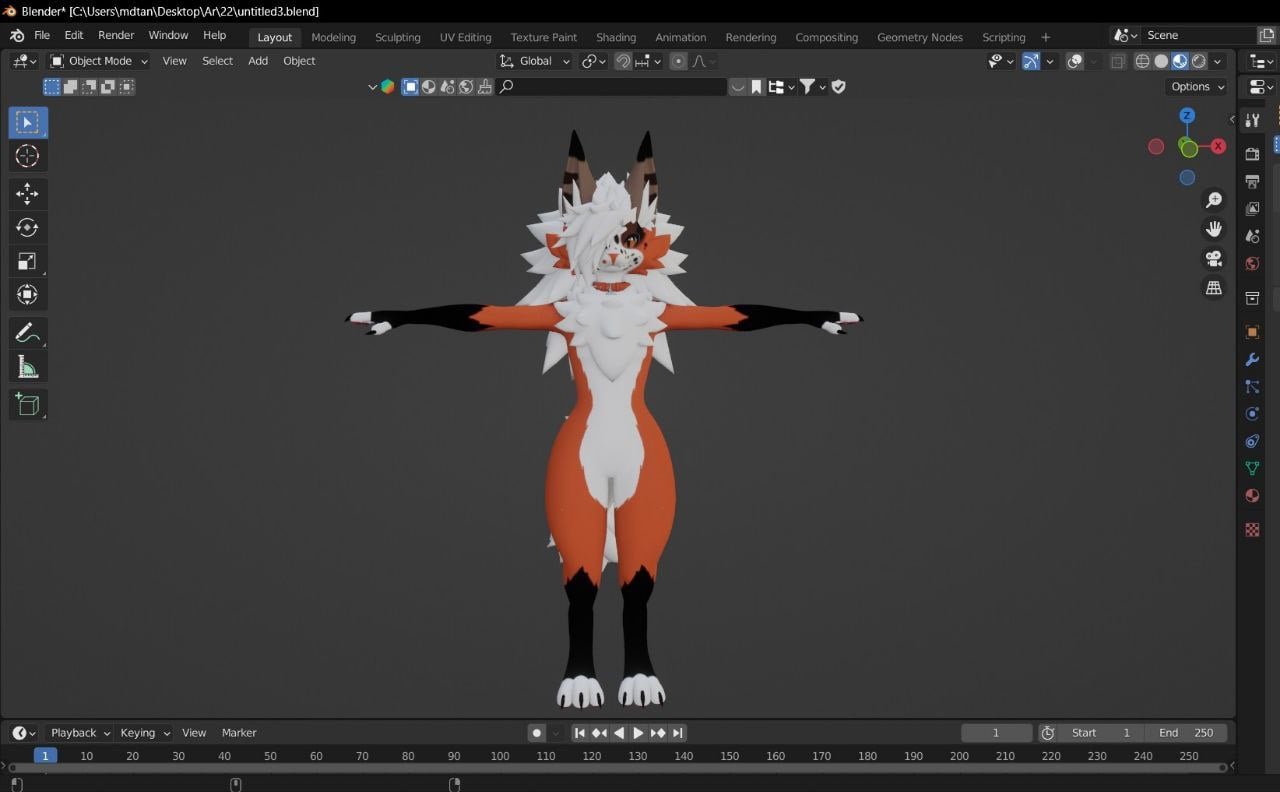The width and height of the screenshot is (1280, 792).
Task: Select the Add Cube tool
Action: 28,404
